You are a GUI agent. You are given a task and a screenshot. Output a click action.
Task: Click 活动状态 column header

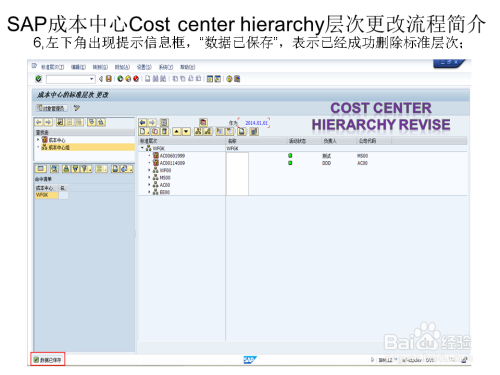tap(304, 141)
